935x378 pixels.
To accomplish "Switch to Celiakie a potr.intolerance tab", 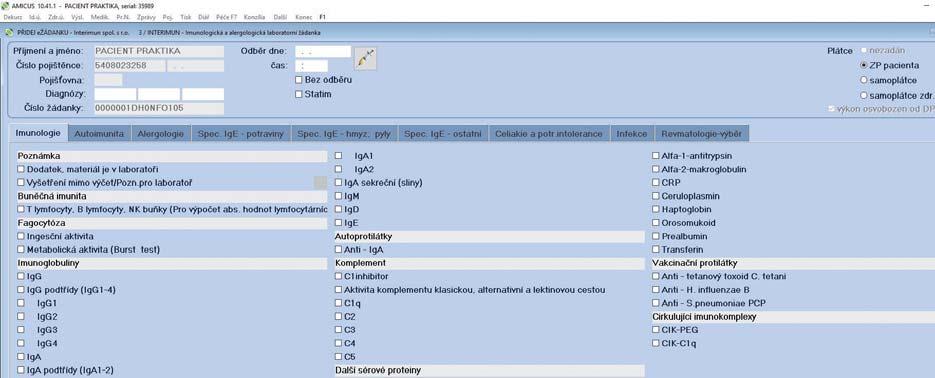I will click(549, 134).
